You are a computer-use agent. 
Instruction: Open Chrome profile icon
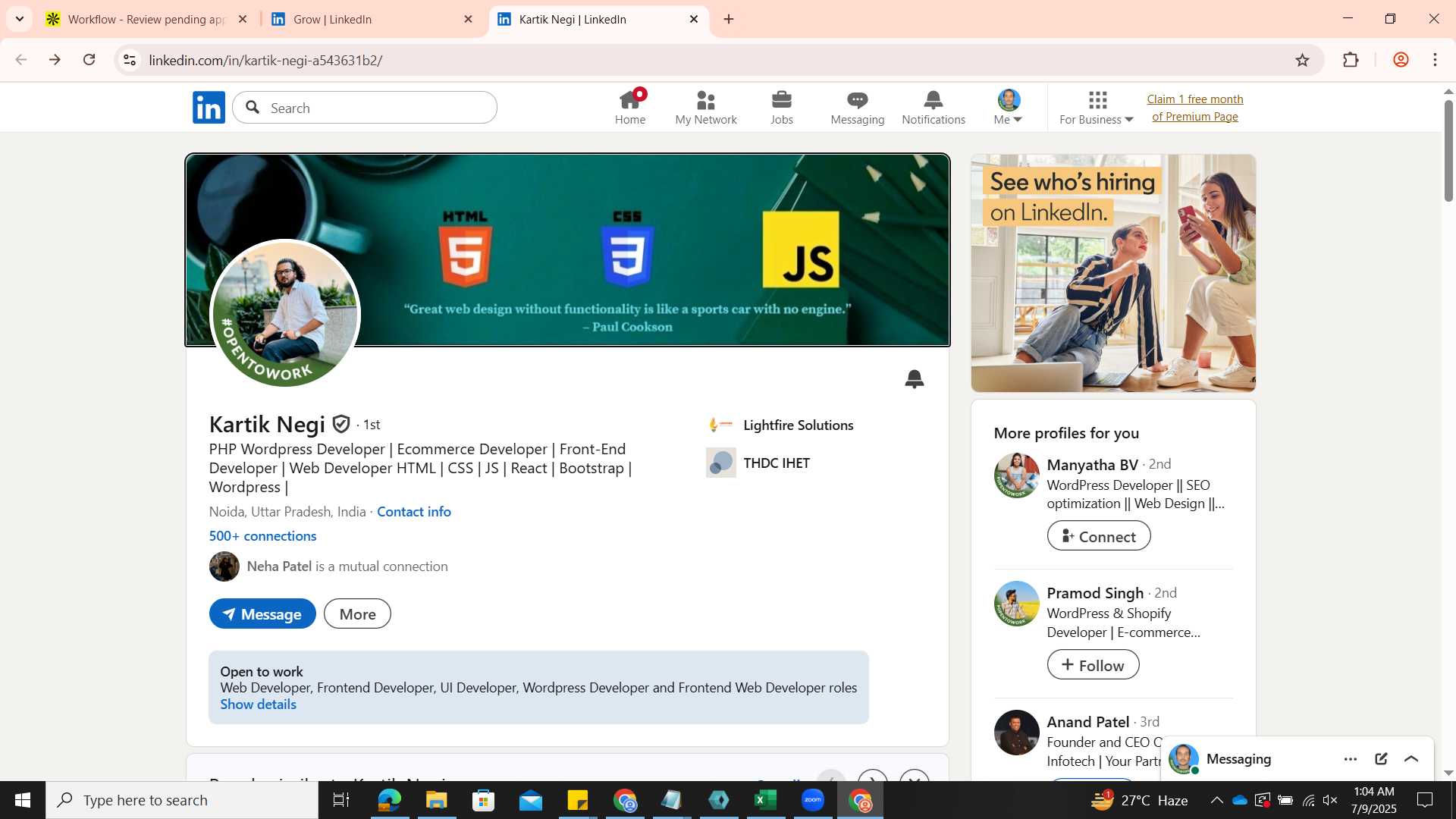tap(1401, 60)
